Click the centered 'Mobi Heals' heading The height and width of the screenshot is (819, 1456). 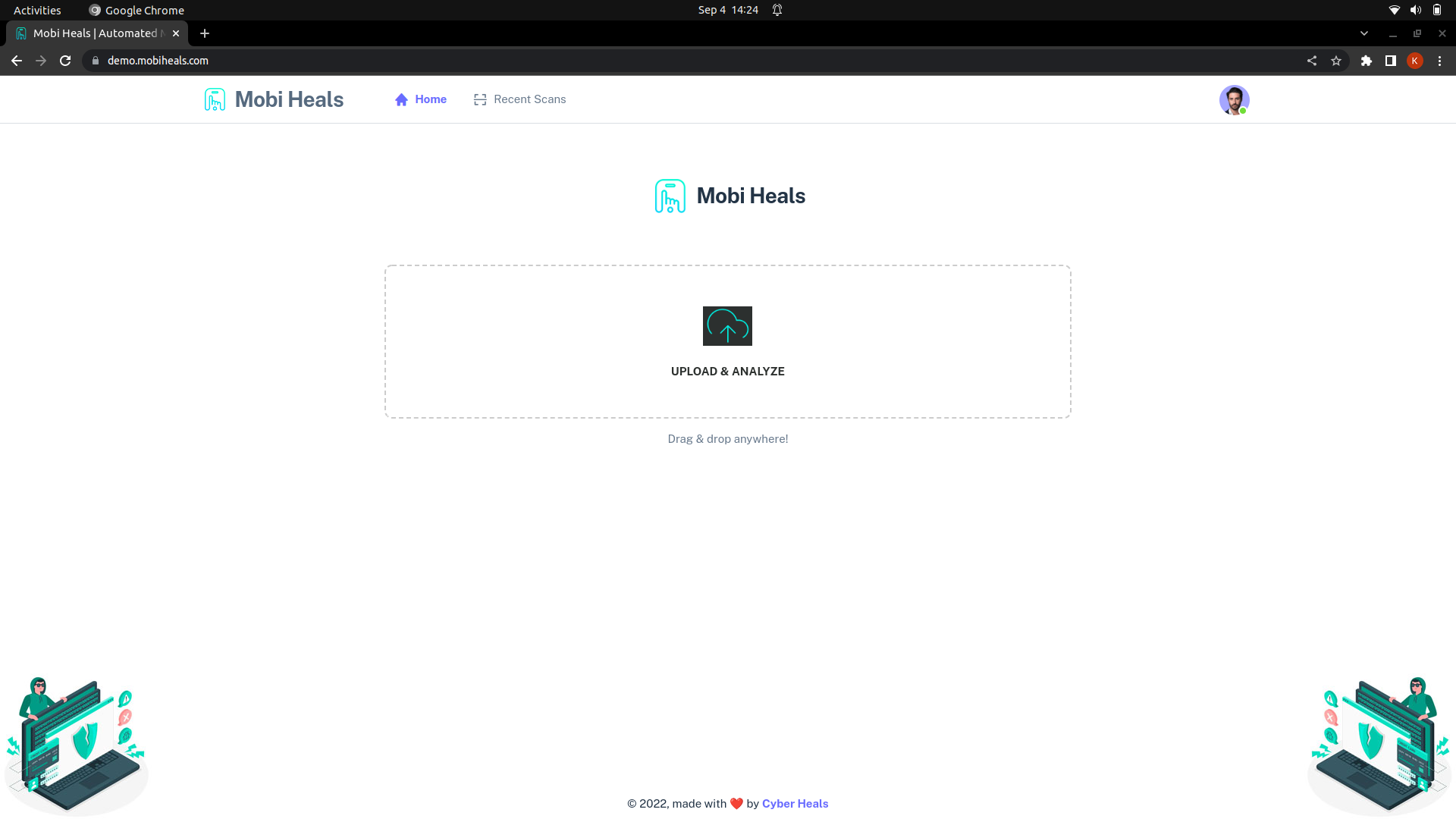pyautogui.click(x=751, y=196)
